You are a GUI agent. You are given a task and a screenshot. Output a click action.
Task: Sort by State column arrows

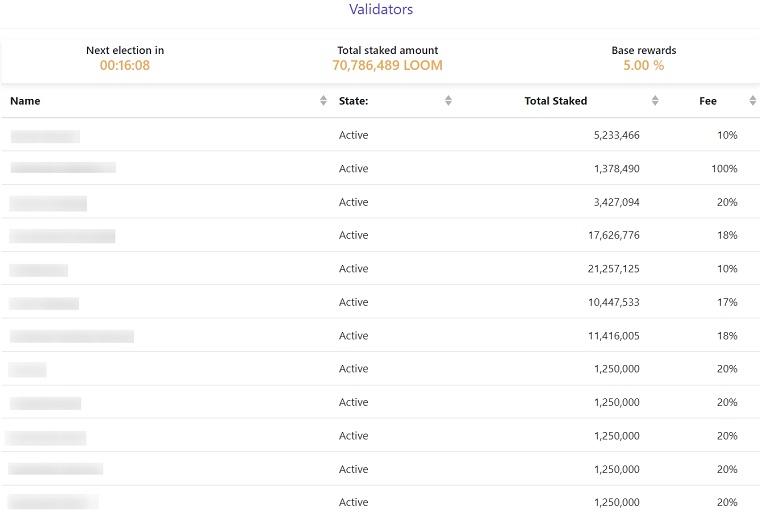pos(448,101)
